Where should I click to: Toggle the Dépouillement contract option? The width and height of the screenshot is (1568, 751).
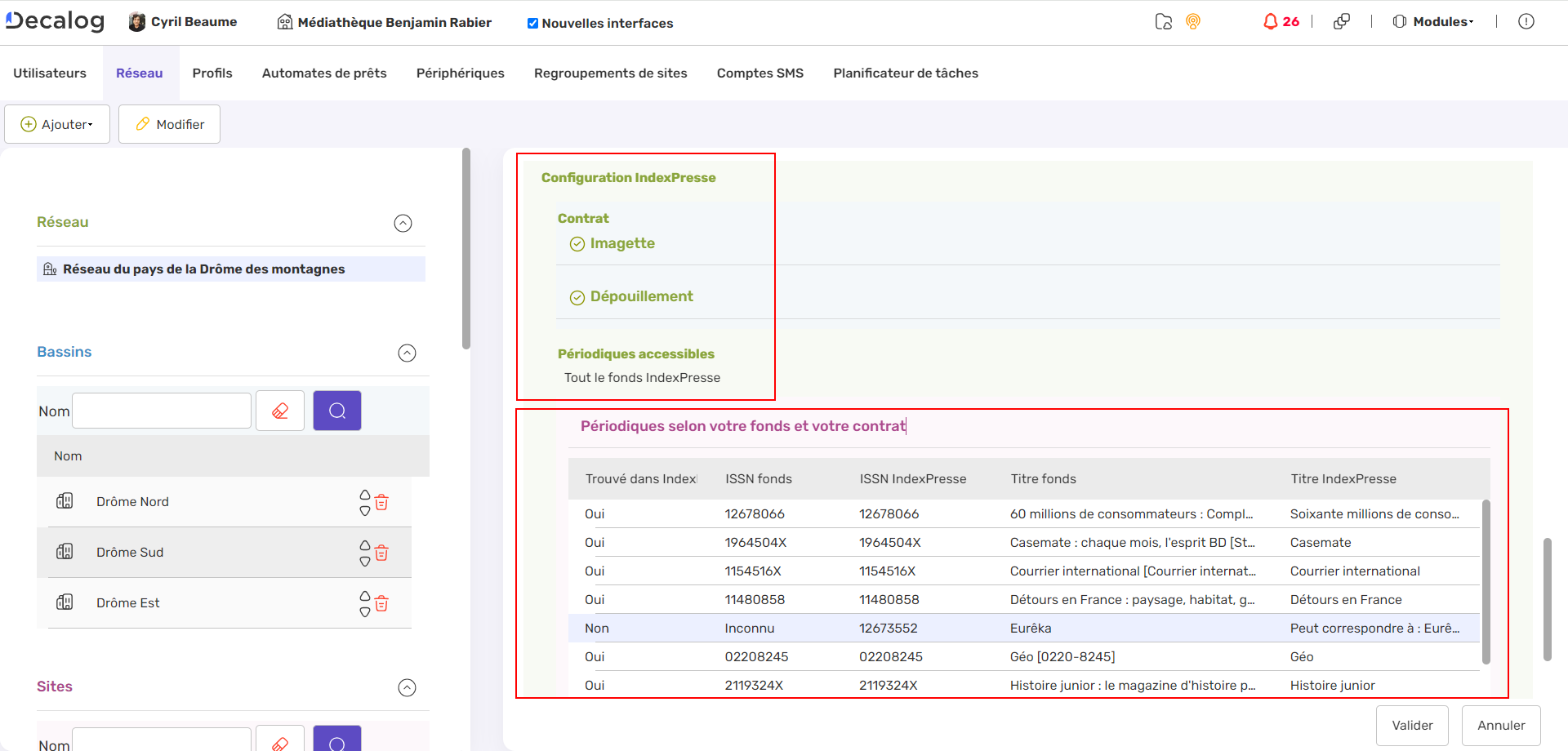577,297
